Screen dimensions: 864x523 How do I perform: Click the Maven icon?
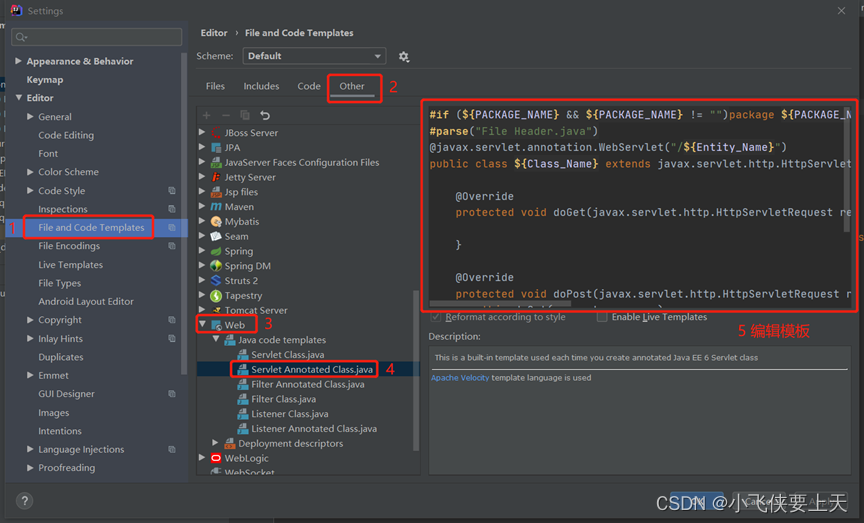[x=216, y=207]
